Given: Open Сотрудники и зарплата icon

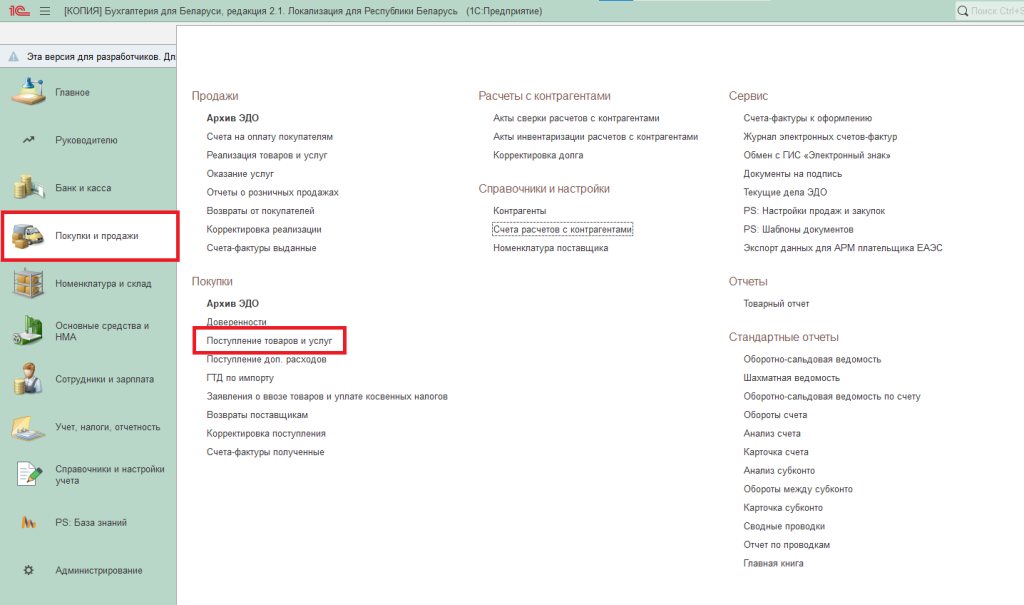Looking at the screenshot, I should [28, 379].
